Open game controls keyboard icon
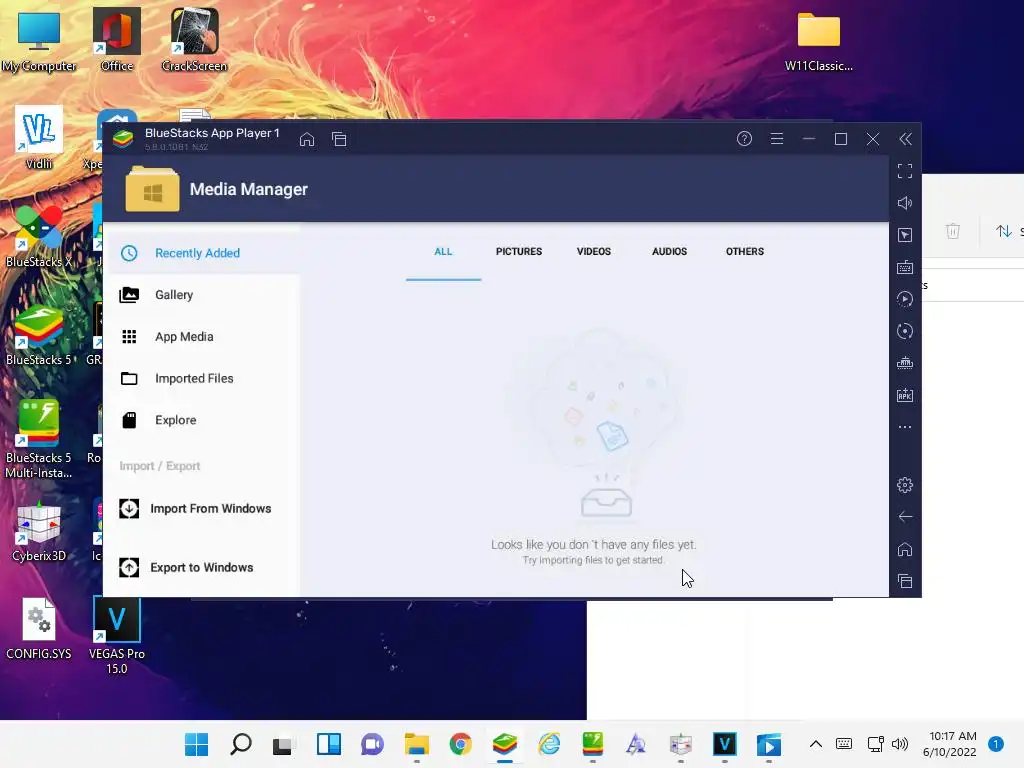The width and height of the screenshot is (1024, 768). click(x=904, y=267)
